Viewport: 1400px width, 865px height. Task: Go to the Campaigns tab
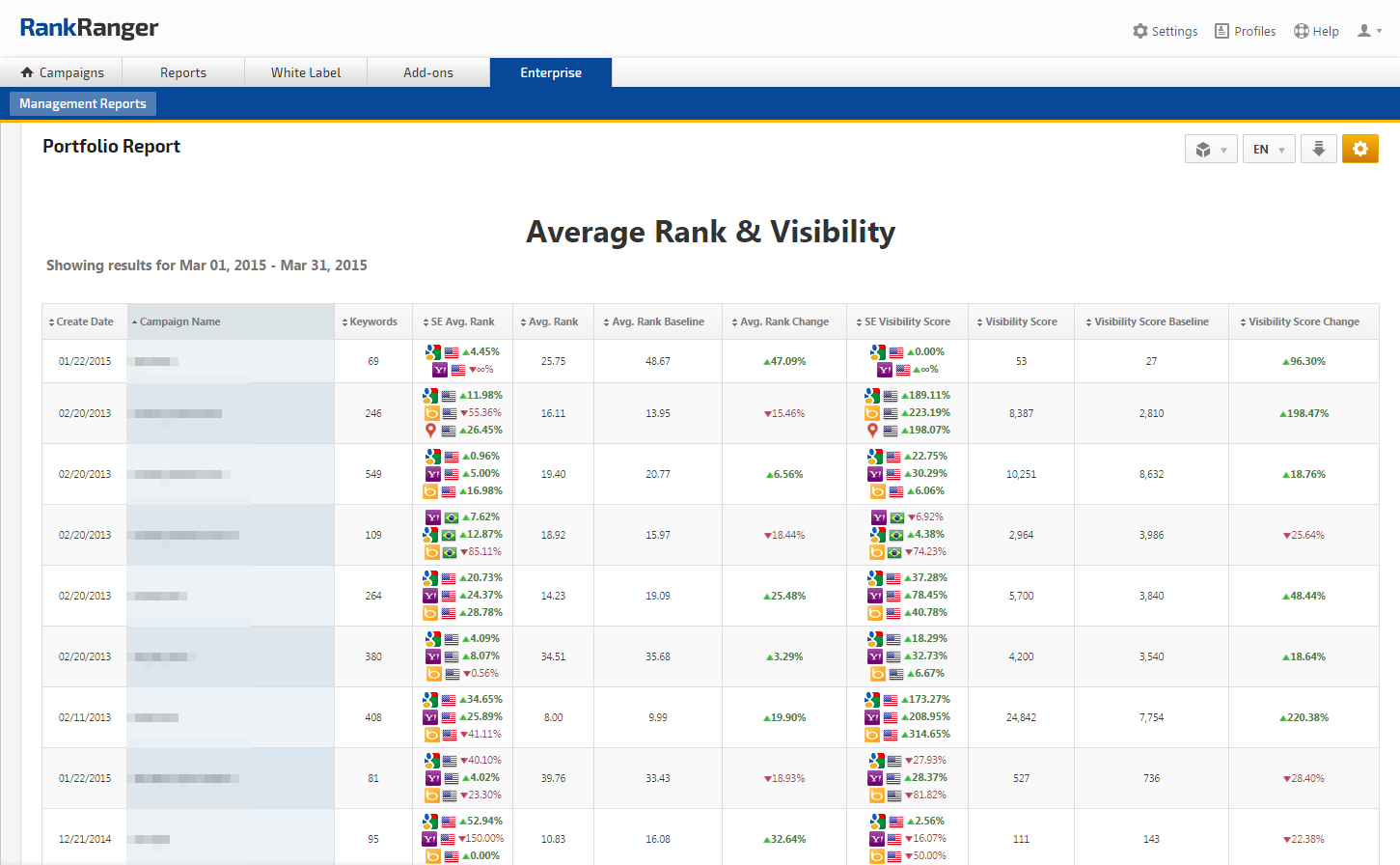[62, 72]
